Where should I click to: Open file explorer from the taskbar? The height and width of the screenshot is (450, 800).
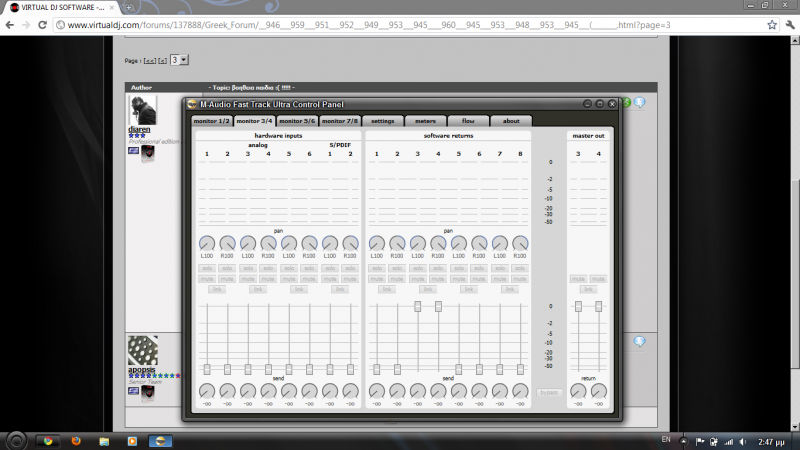(104, 441)
